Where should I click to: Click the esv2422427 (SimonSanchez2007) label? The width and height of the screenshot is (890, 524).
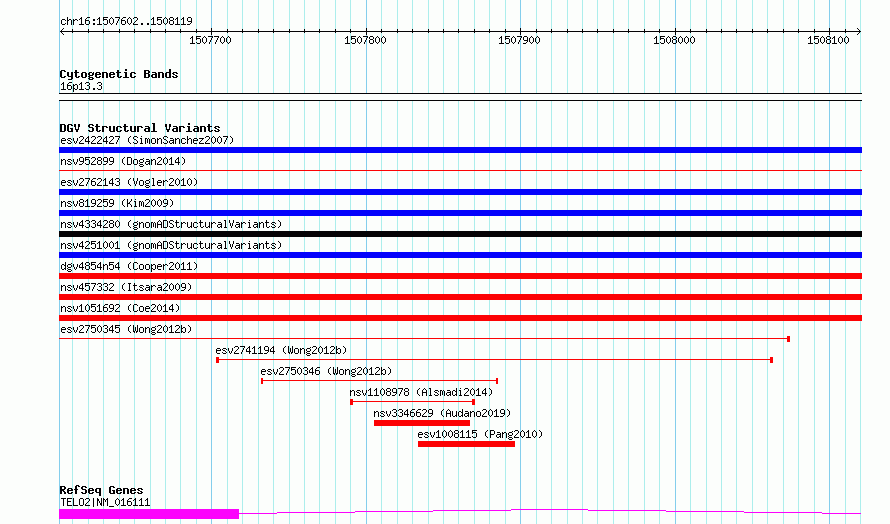(147, 140)
